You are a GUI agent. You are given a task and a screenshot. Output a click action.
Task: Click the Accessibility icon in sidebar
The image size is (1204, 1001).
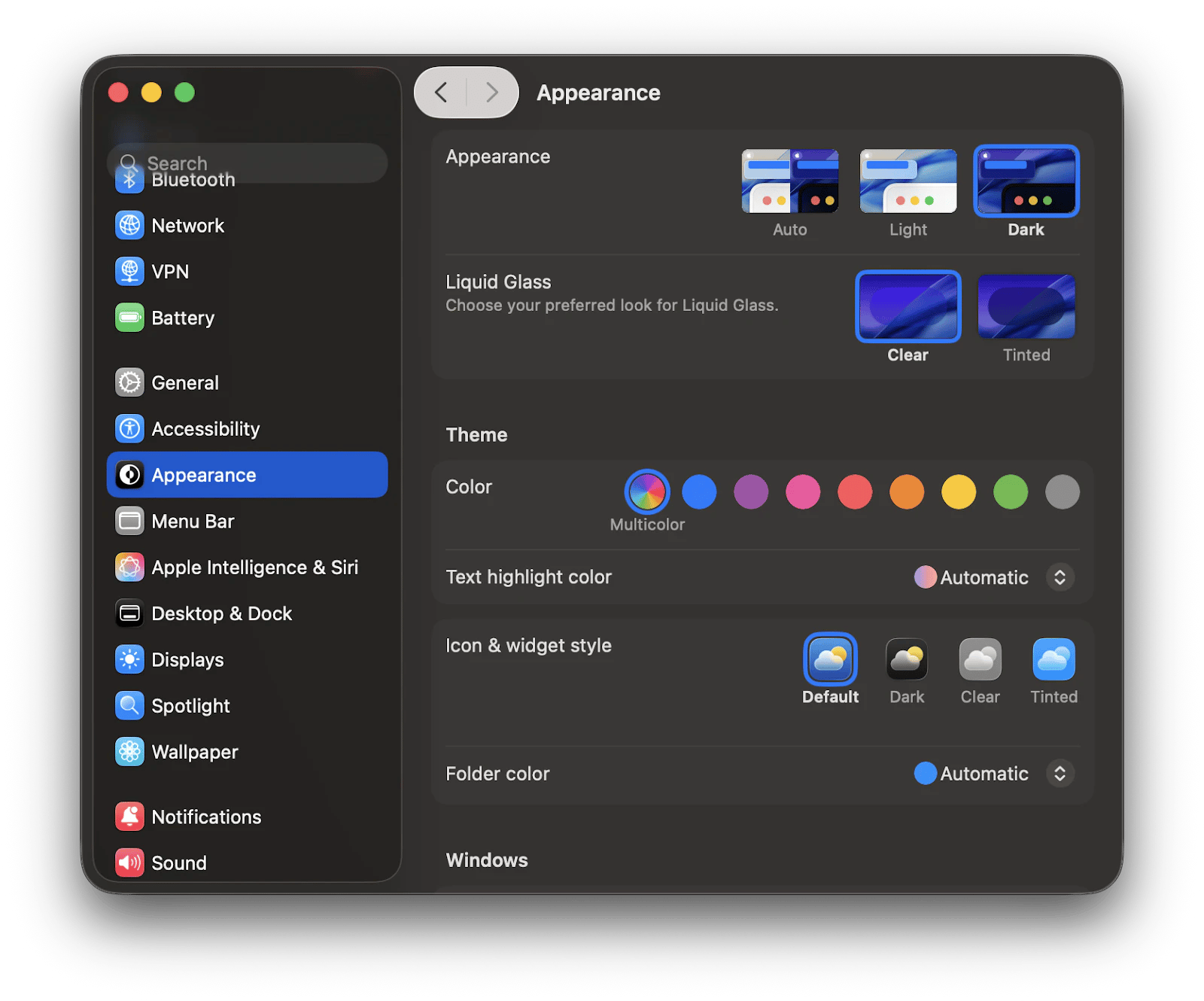(x=129, y=429)
